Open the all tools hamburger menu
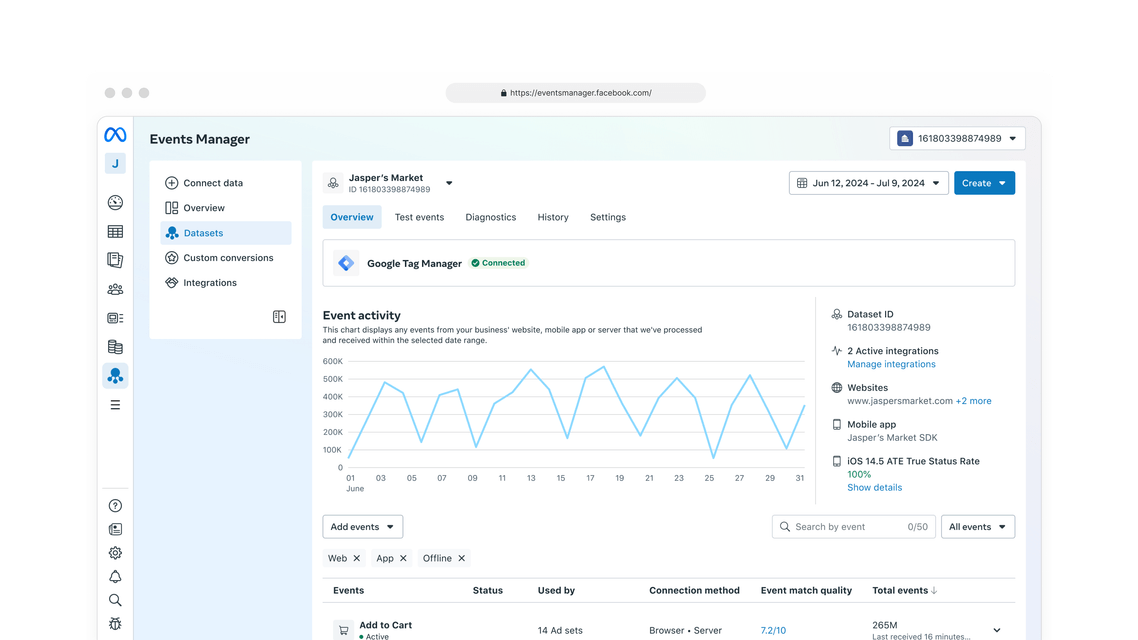The width and height of the screenshot is (1138, 640). tap(115, 405)
